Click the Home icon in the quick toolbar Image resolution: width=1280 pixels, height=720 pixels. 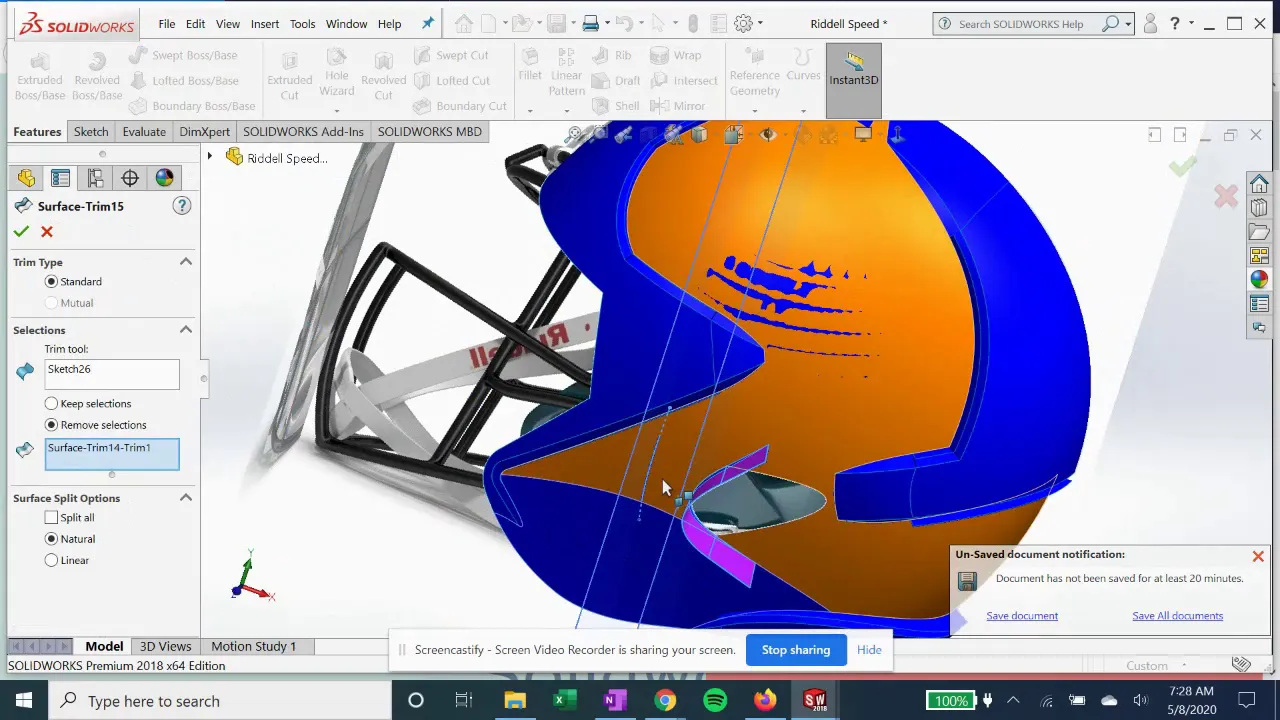coord(464,23)
